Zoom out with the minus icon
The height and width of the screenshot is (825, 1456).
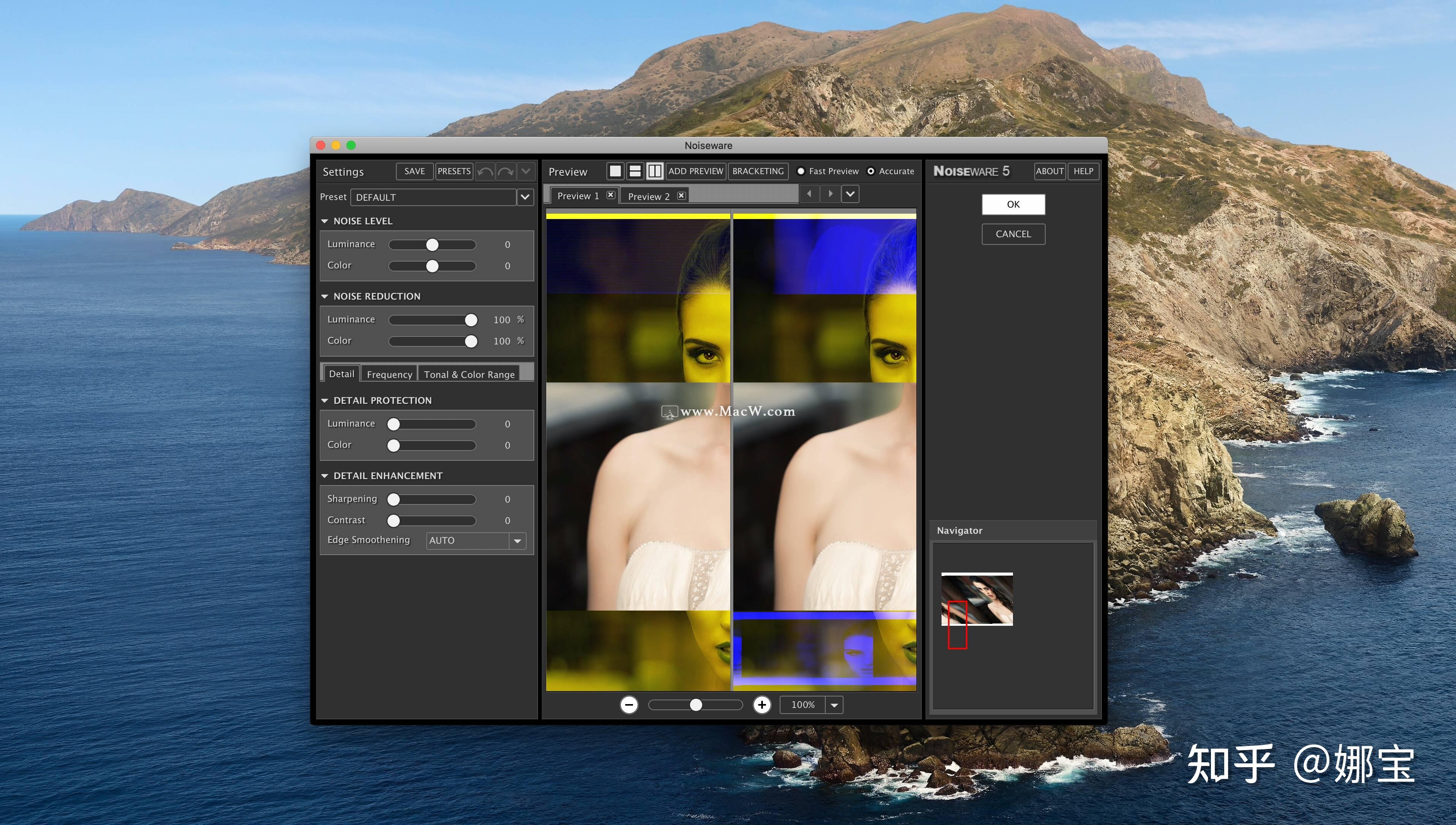click(629, 705)
